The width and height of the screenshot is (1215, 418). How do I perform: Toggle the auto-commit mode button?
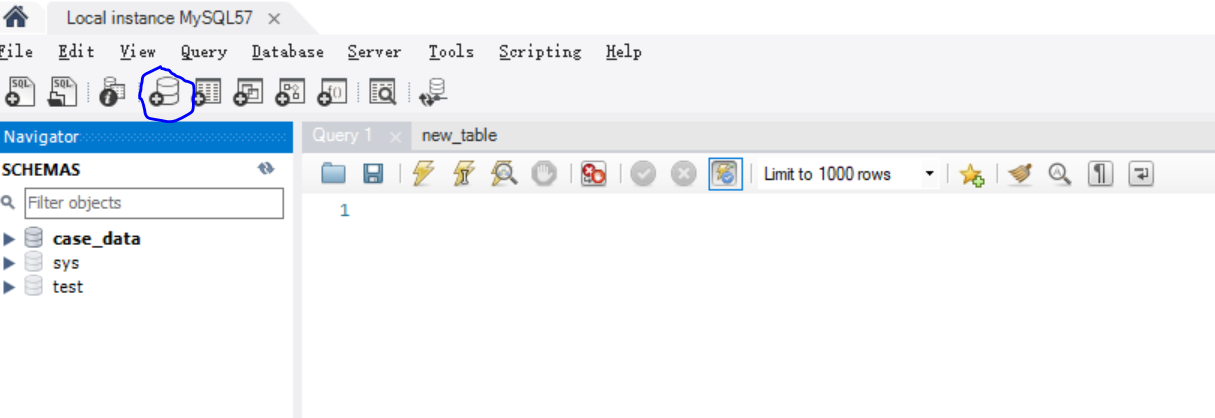tap(726, 174)
